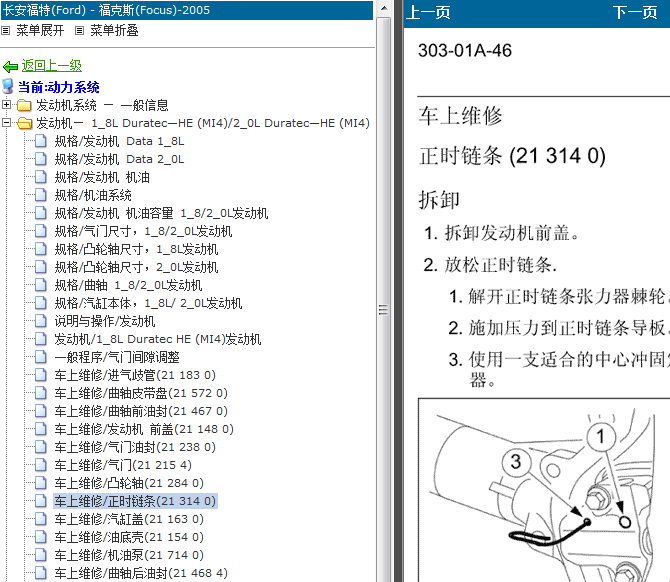
Task: Click the green back arrow icon
Action: (10, 67)
